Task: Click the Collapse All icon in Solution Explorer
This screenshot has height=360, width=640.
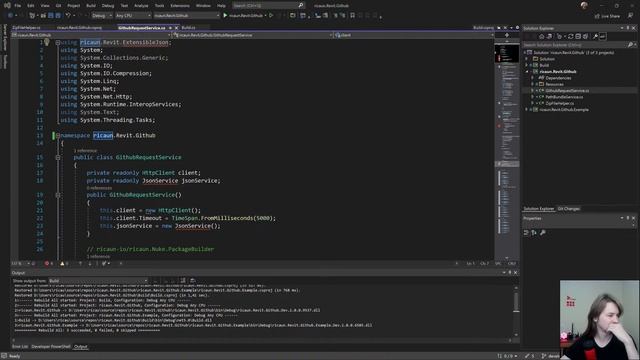Action: [x=578, y=36]
